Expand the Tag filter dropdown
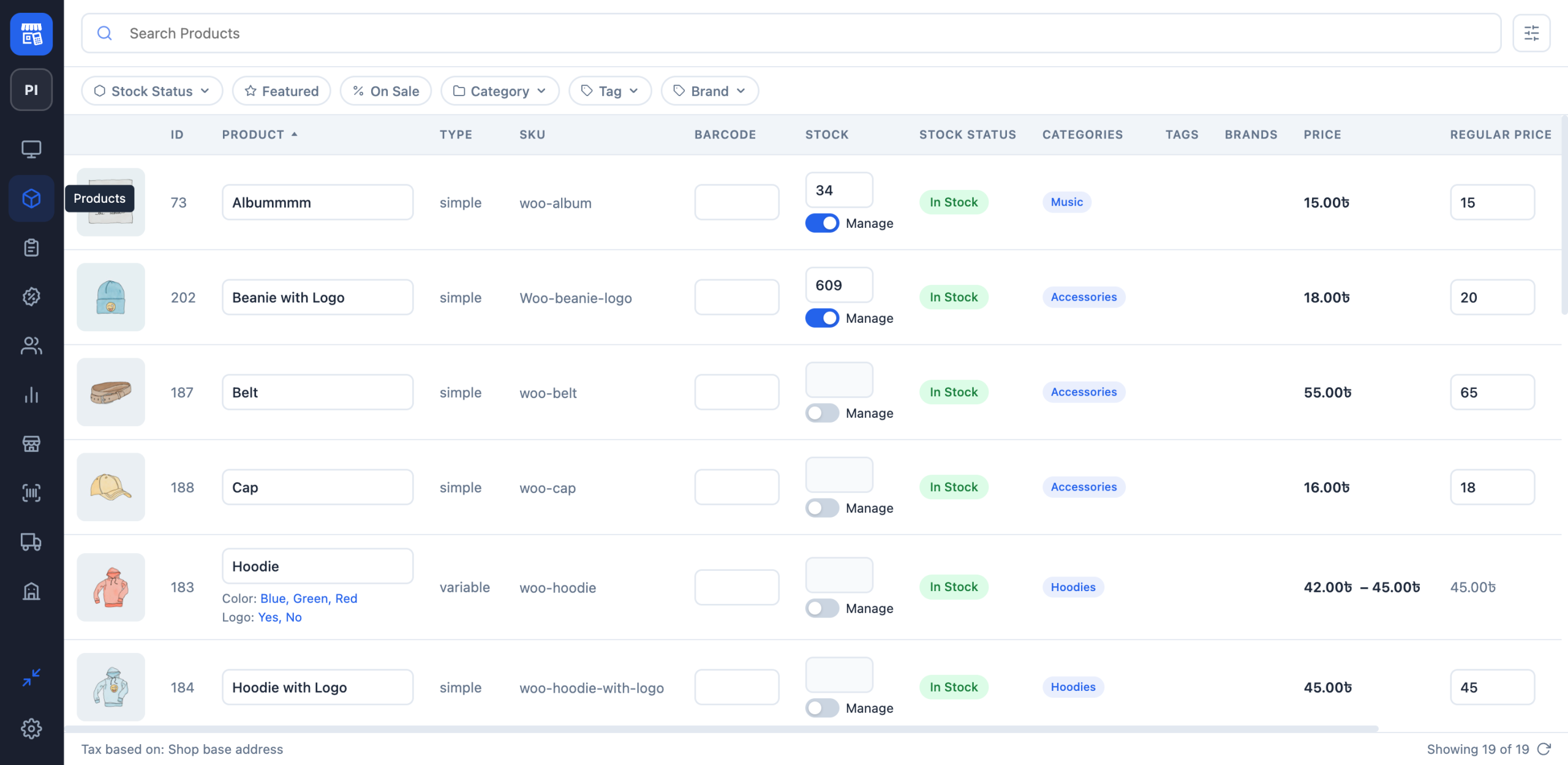Viewport: 1568px width, 765px height. [x=610, y=91]
